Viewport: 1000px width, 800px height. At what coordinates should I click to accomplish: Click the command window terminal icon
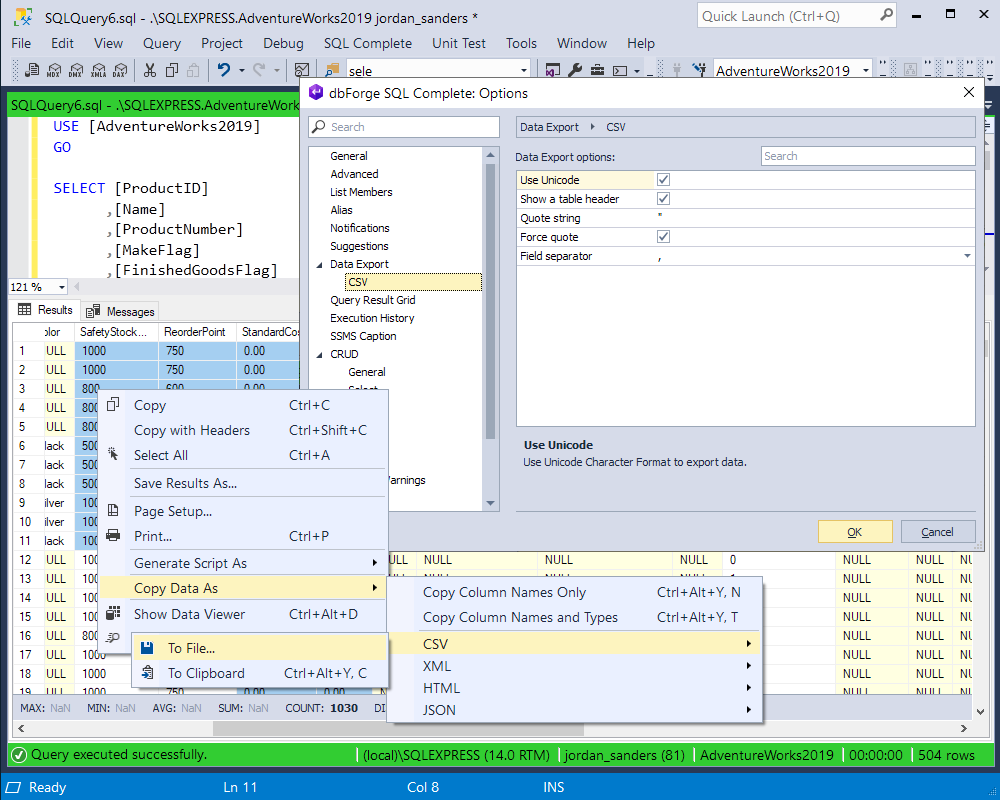[x=620, y=70]
